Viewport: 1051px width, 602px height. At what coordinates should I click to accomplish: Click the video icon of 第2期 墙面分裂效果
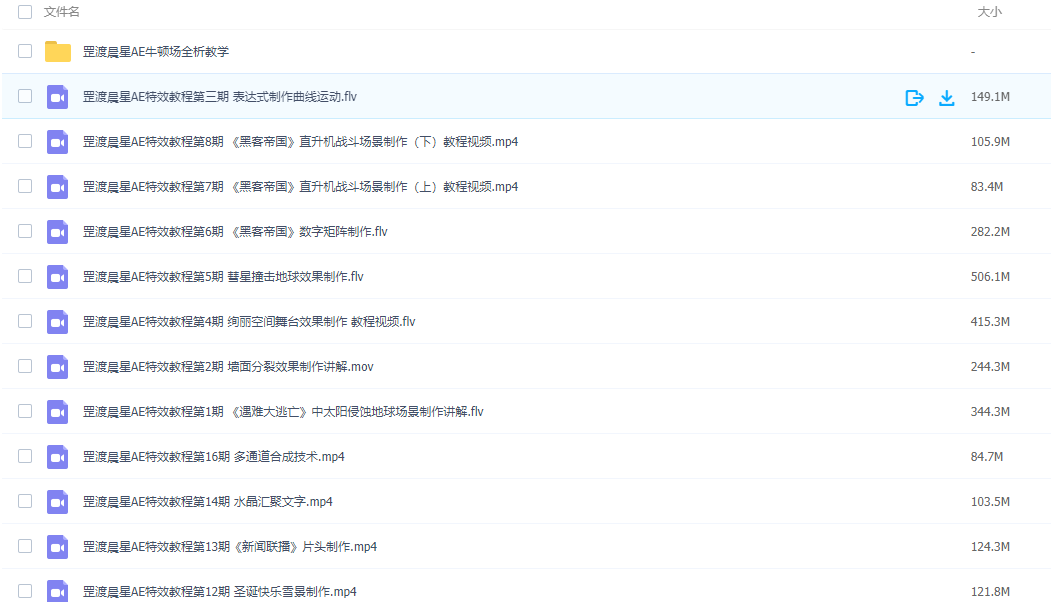[57, 366]
